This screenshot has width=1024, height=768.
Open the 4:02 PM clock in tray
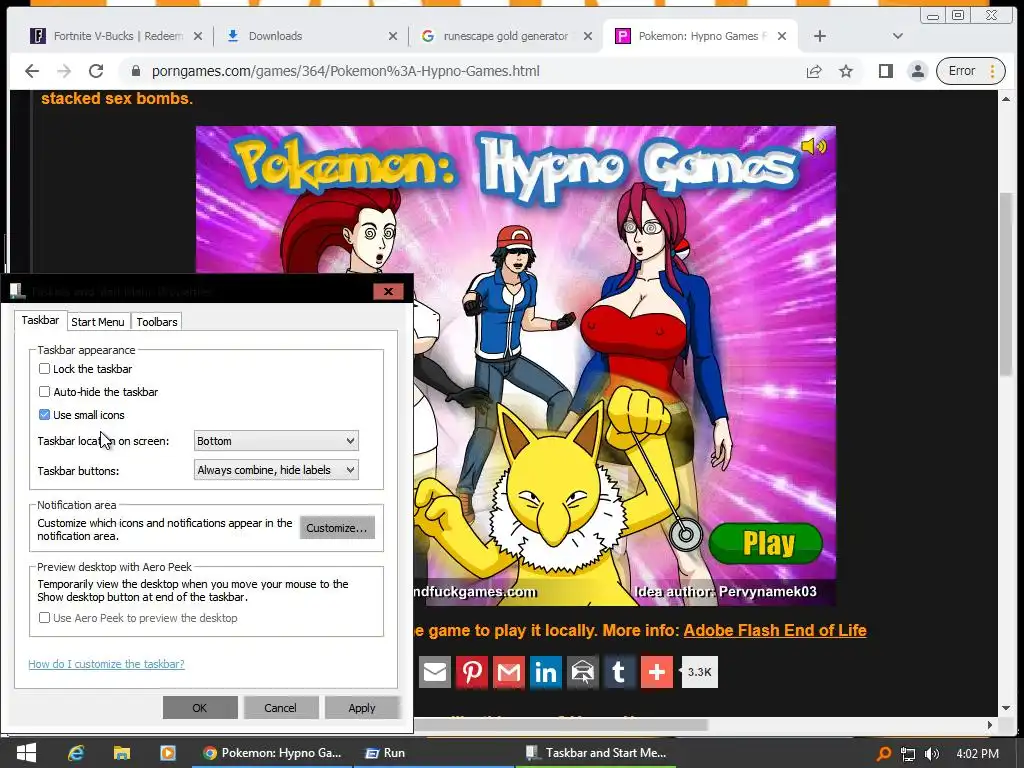pos(977,754)
